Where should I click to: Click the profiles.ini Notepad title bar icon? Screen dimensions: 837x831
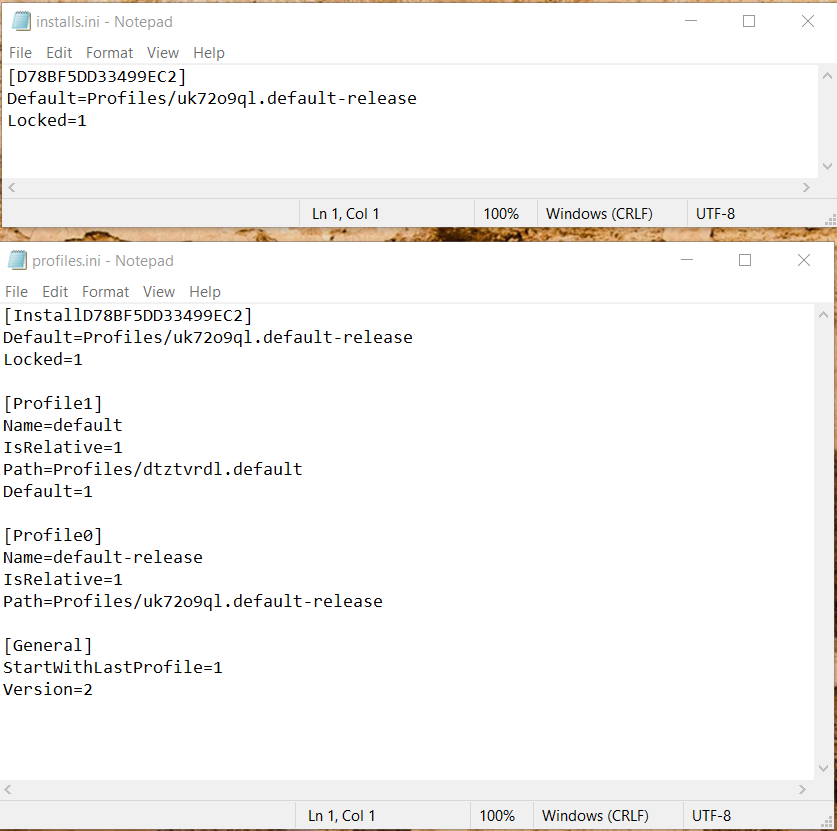17,261
